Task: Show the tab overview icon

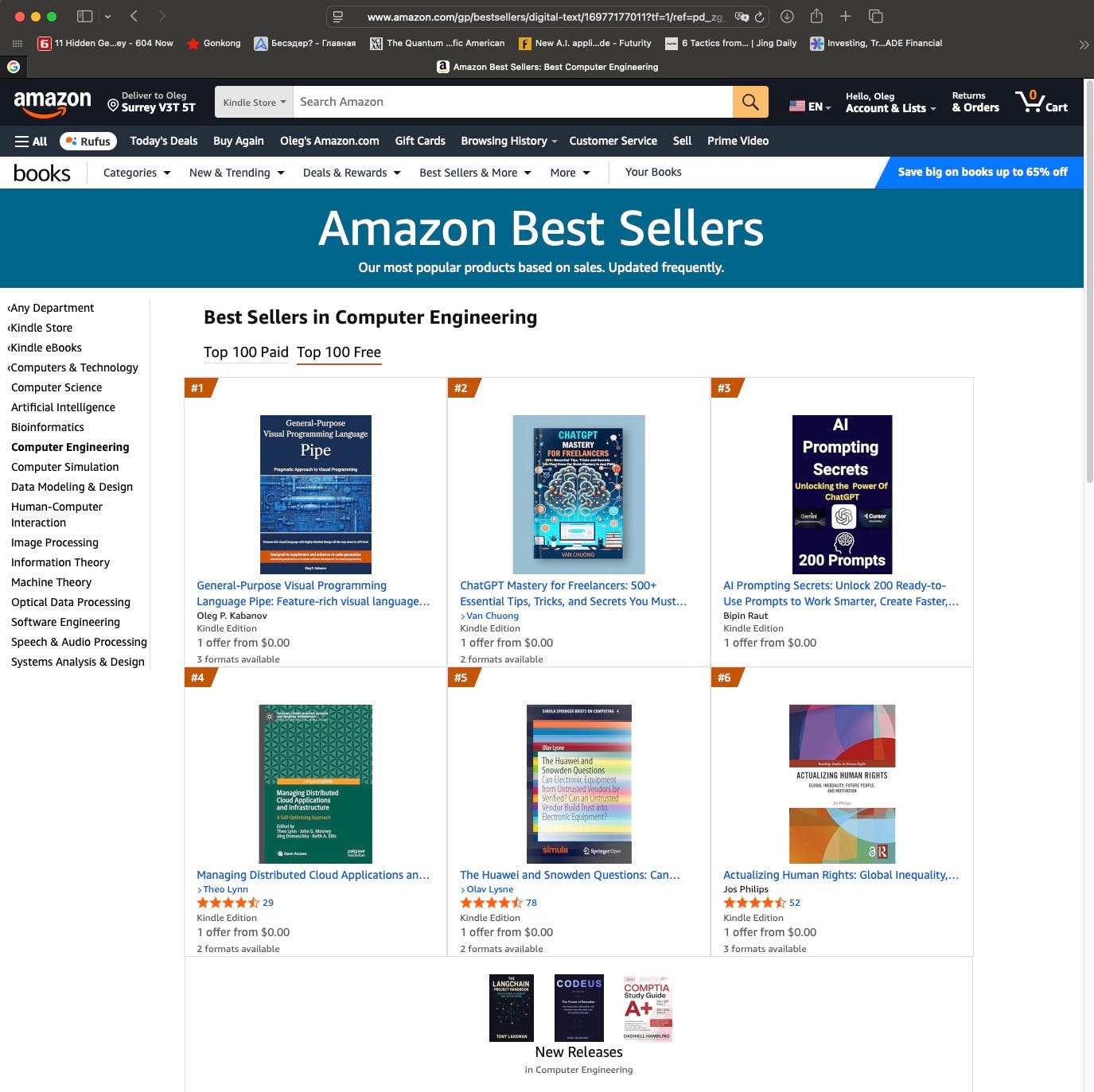Action: coord(876,16)
